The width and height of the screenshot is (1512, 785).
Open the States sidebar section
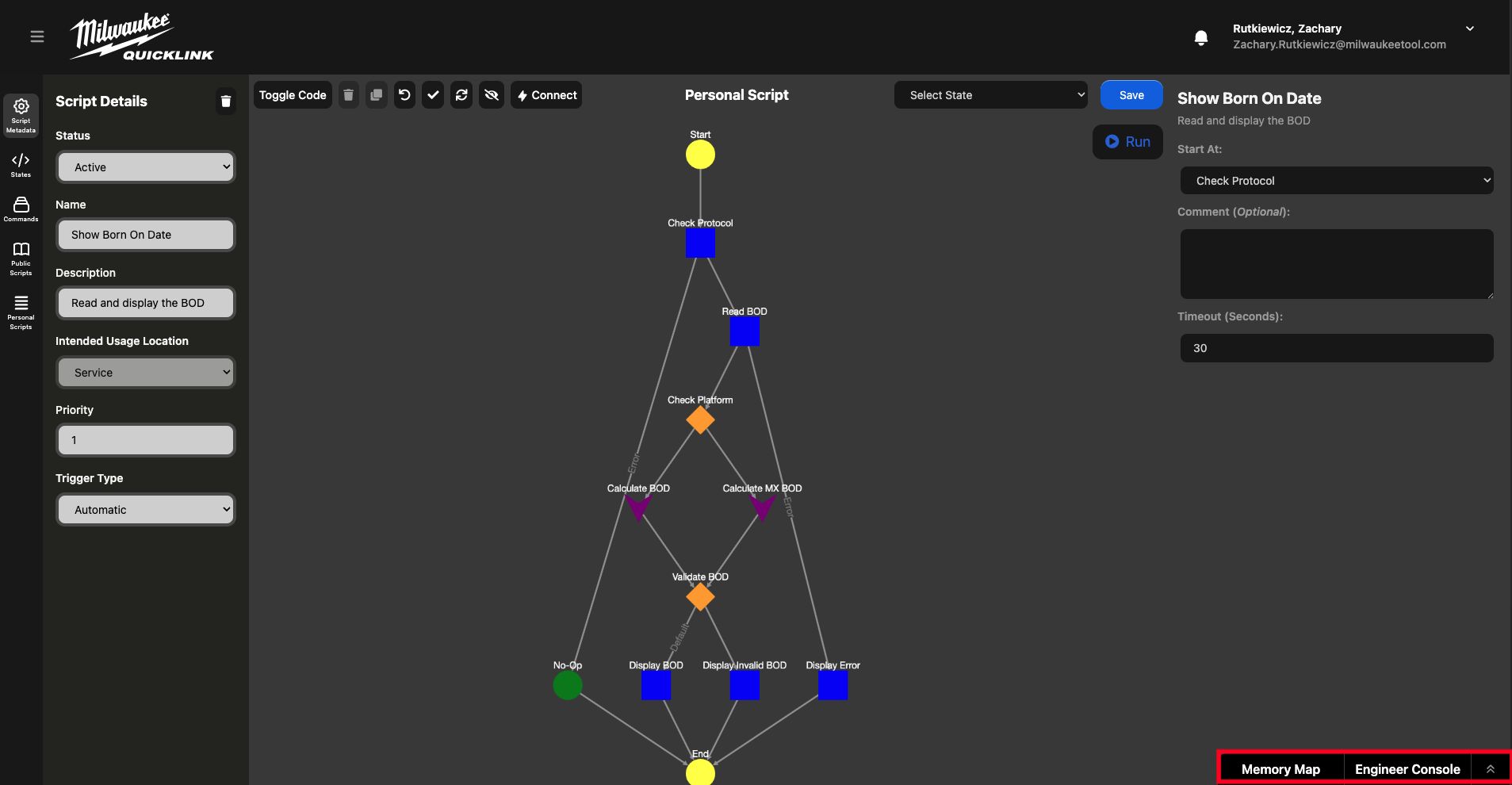coord(21,165)
